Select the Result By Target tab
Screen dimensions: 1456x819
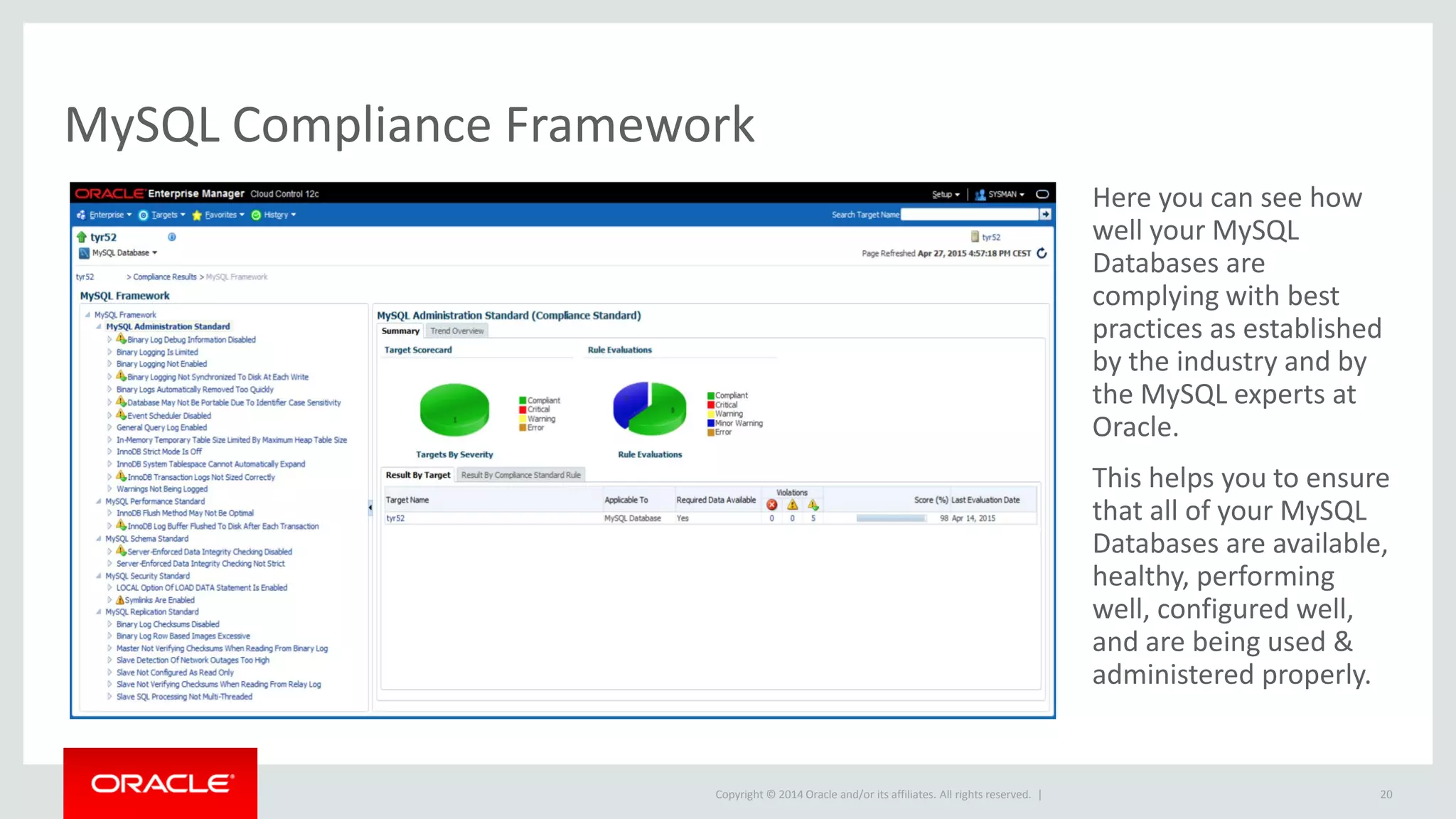[x=418, y=475]
